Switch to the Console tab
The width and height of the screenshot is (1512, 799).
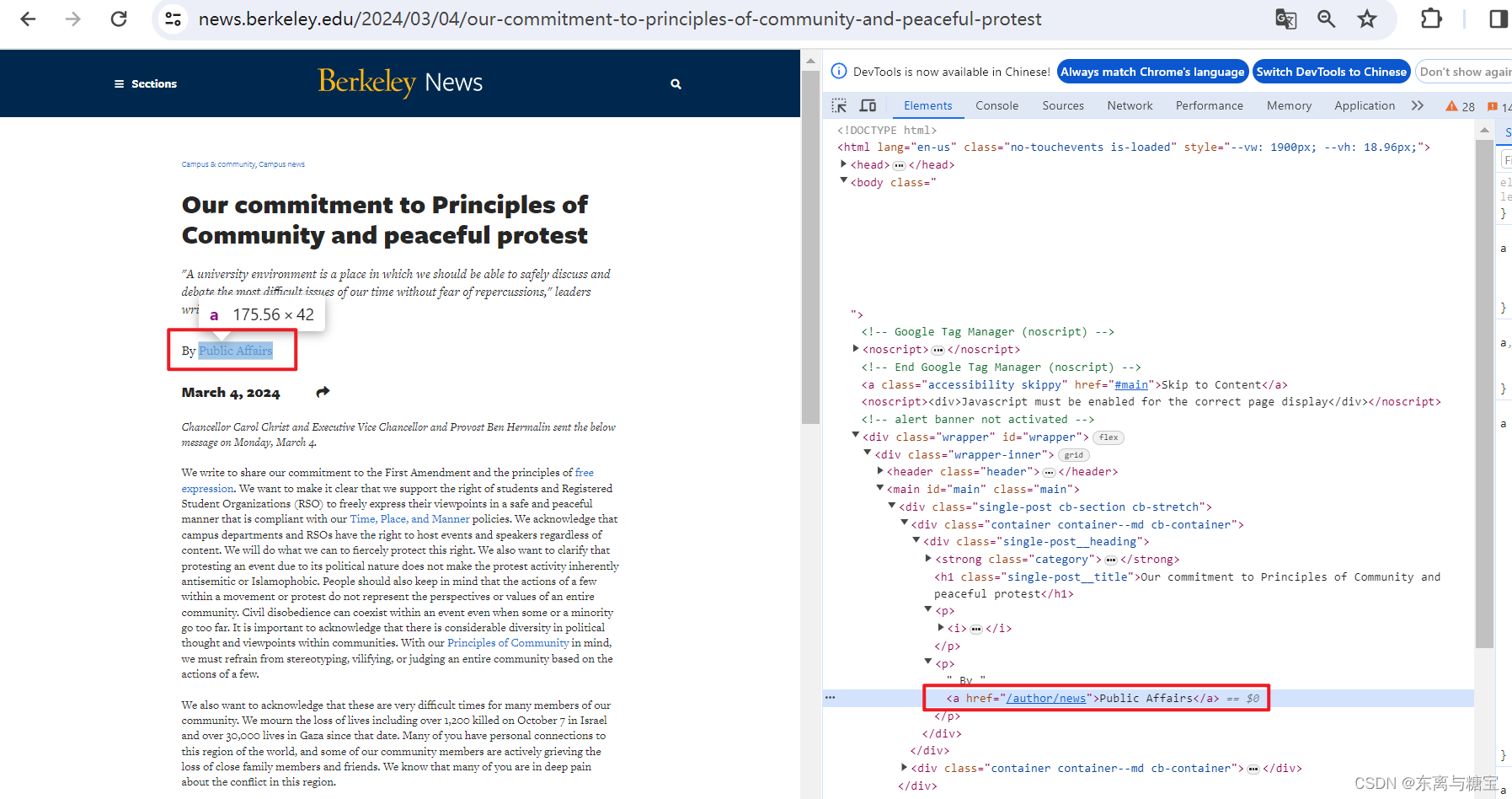tap(996, 105)
